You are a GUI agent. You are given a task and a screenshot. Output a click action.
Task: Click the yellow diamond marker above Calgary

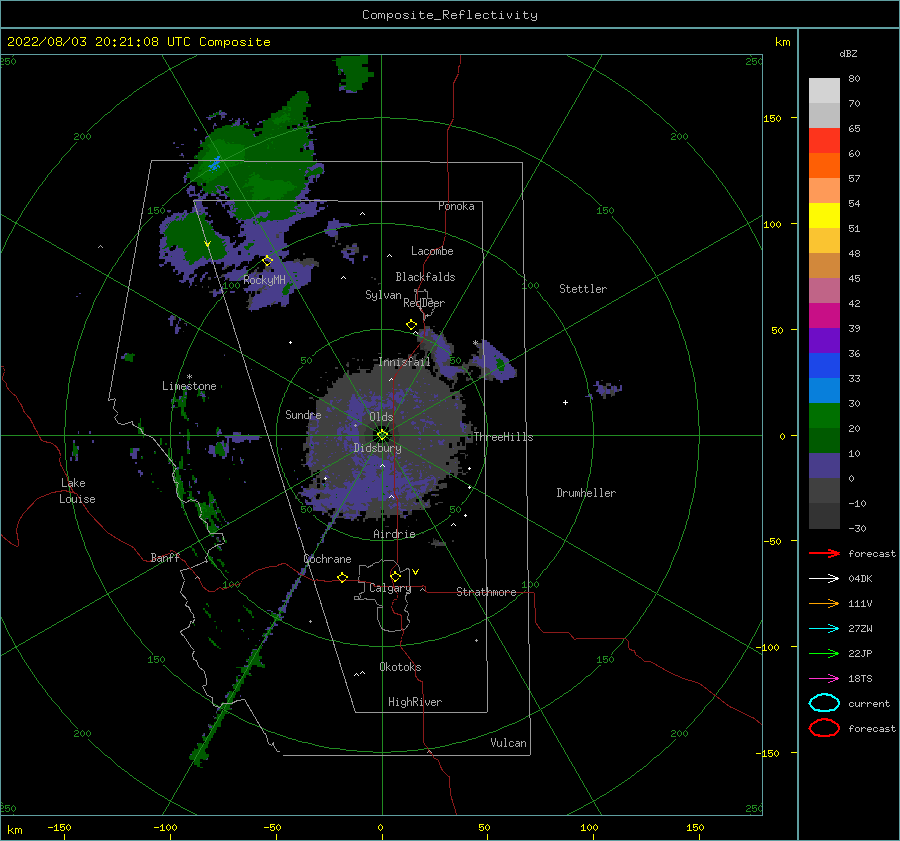pyautogui.click(x=395, y=576)
